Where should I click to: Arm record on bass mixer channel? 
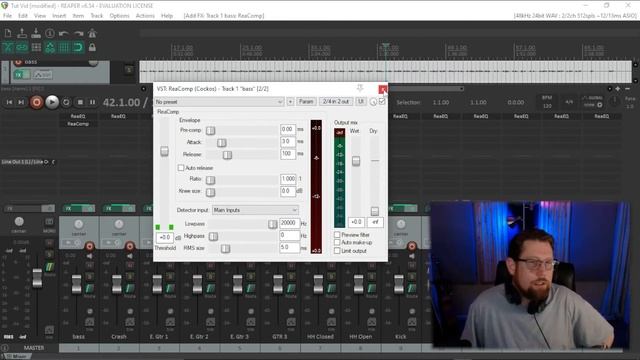[89, 246]
